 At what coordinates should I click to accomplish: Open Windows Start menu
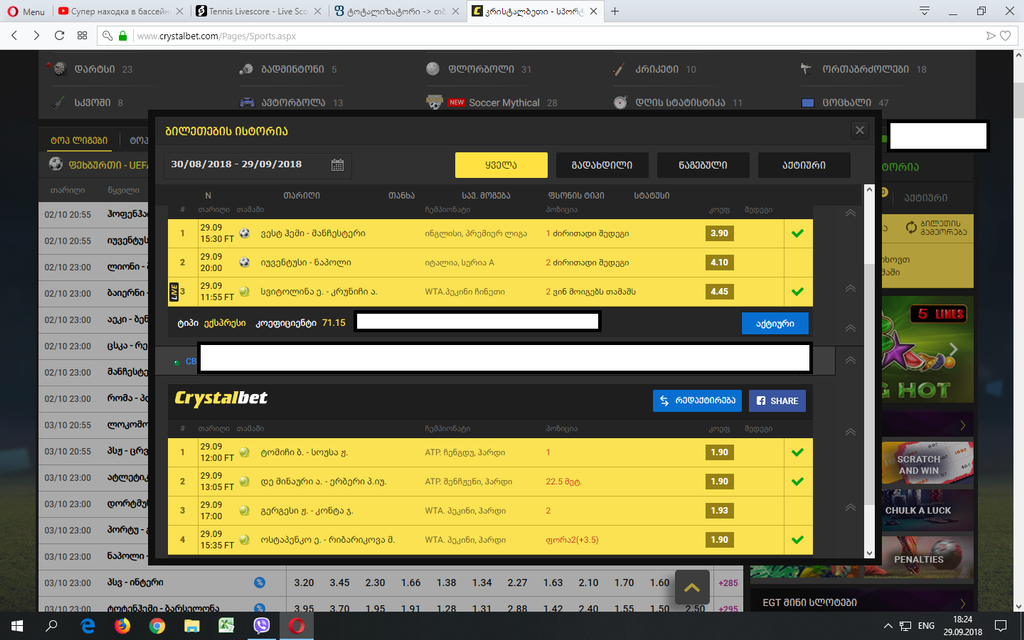coord(17,626)
